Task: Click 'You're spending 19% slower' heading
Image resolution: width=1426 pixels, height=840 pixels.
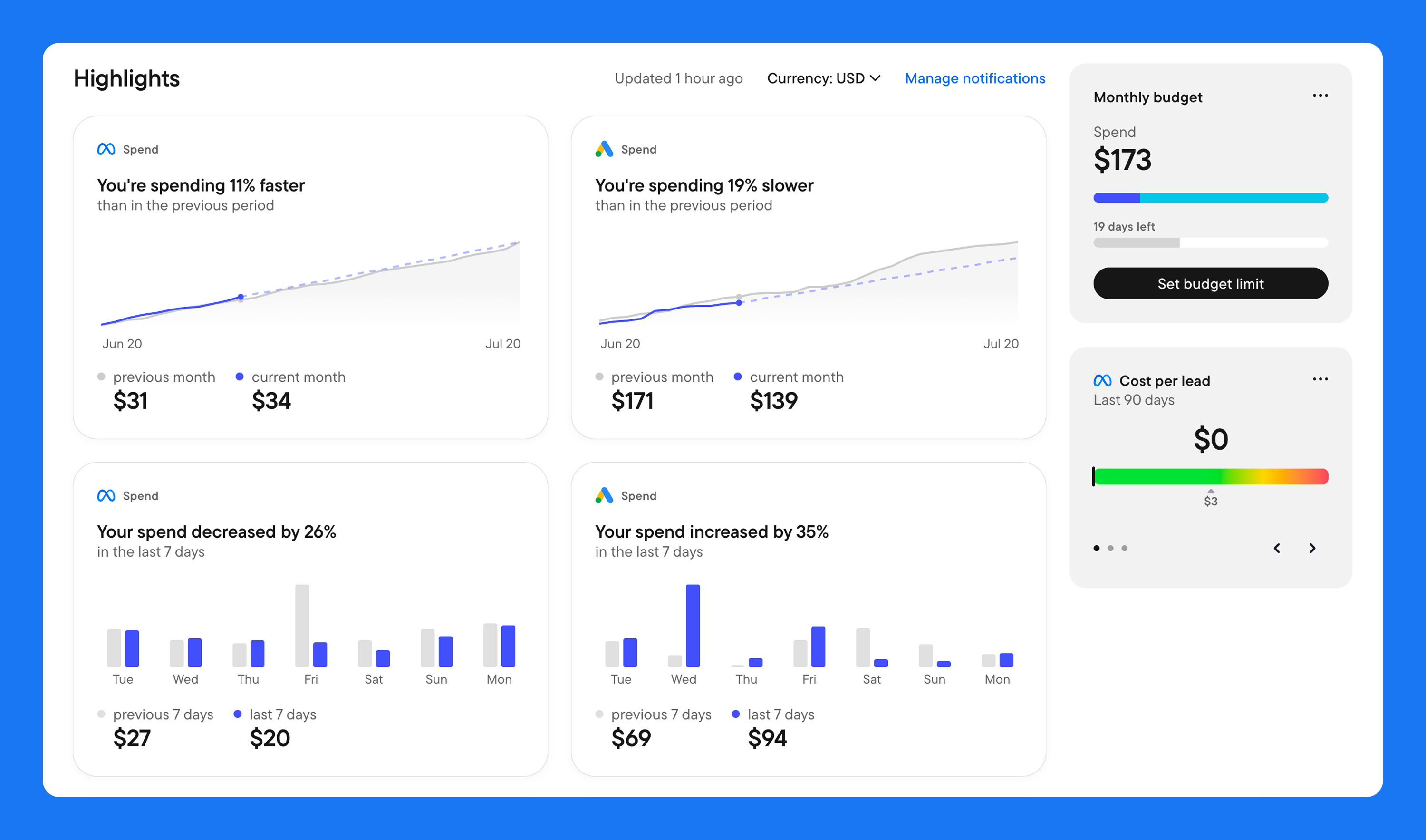Action: click(704, 186)
